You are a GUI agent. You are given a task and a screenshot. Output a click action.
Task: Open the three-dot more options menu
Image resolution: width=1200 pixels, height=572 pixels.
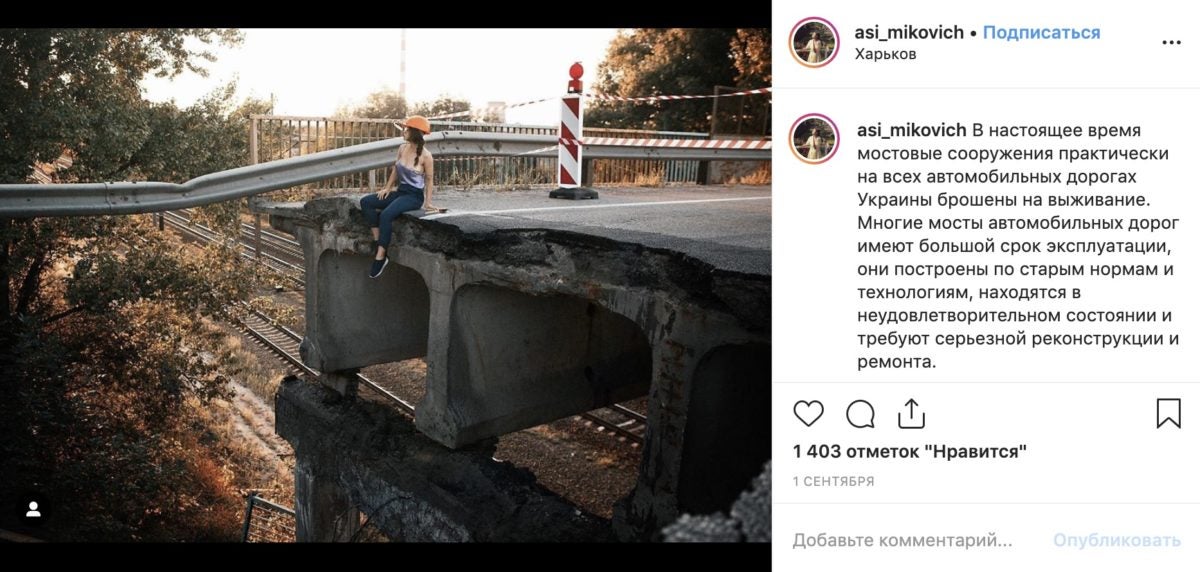pos(1171,43)
